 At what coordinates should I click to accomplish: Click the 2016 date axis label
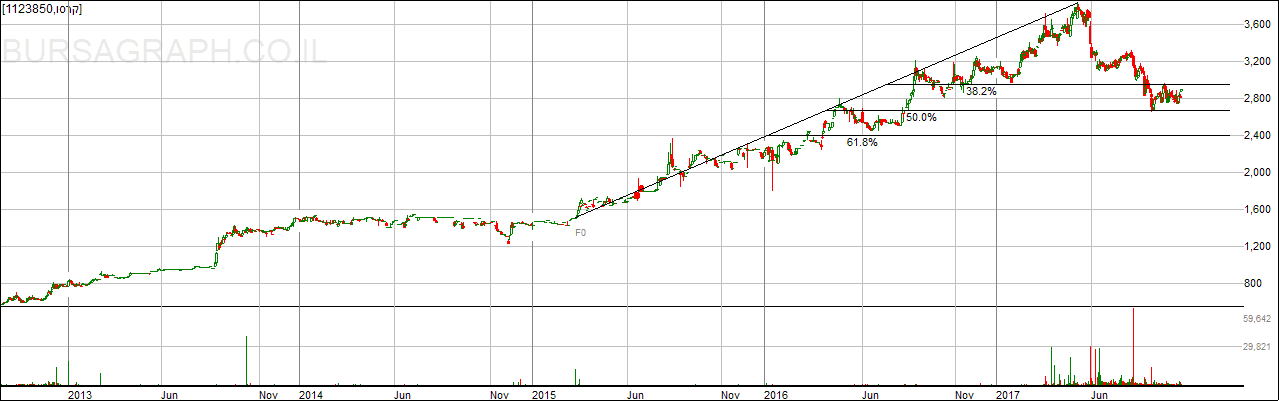pyautogui.click(x=777, y=394)
